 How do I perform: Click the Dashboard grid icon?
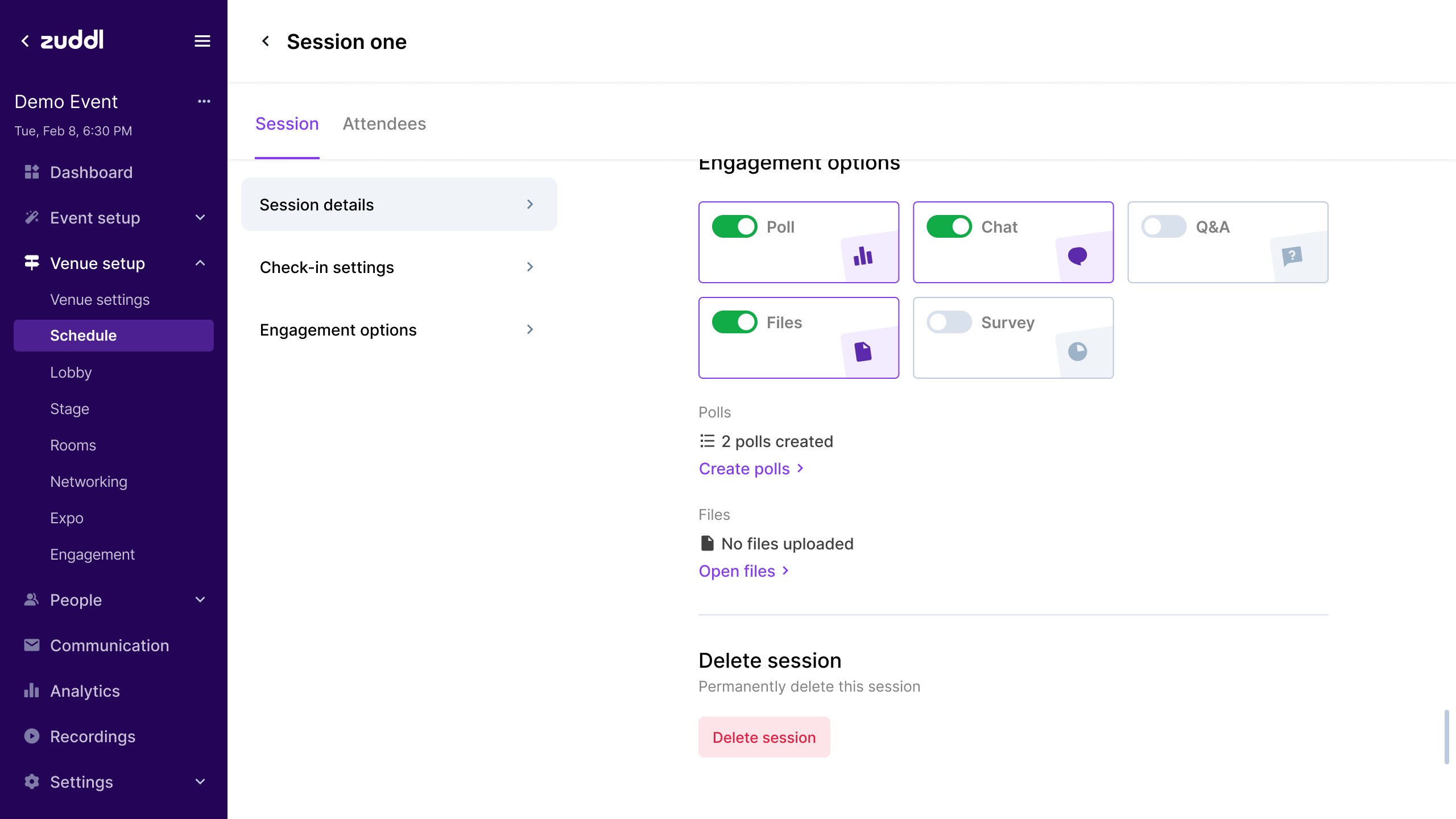coord(32,172)
